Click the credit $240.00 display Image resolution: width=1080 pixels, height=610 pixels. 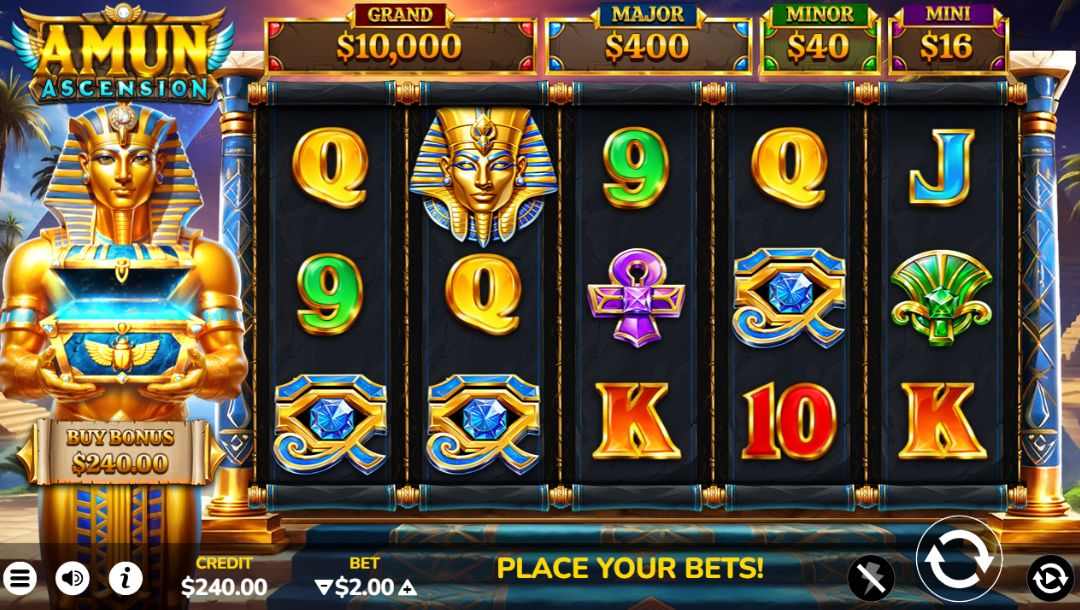pyautogui.click(x=224, y=576)
